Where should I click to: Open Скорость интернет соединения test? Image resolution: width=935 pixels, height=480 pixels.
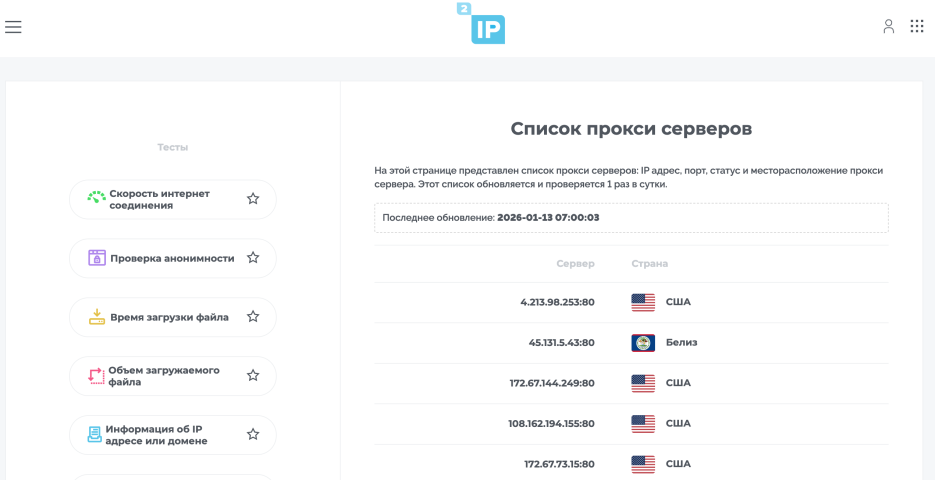tap(173, 199)
